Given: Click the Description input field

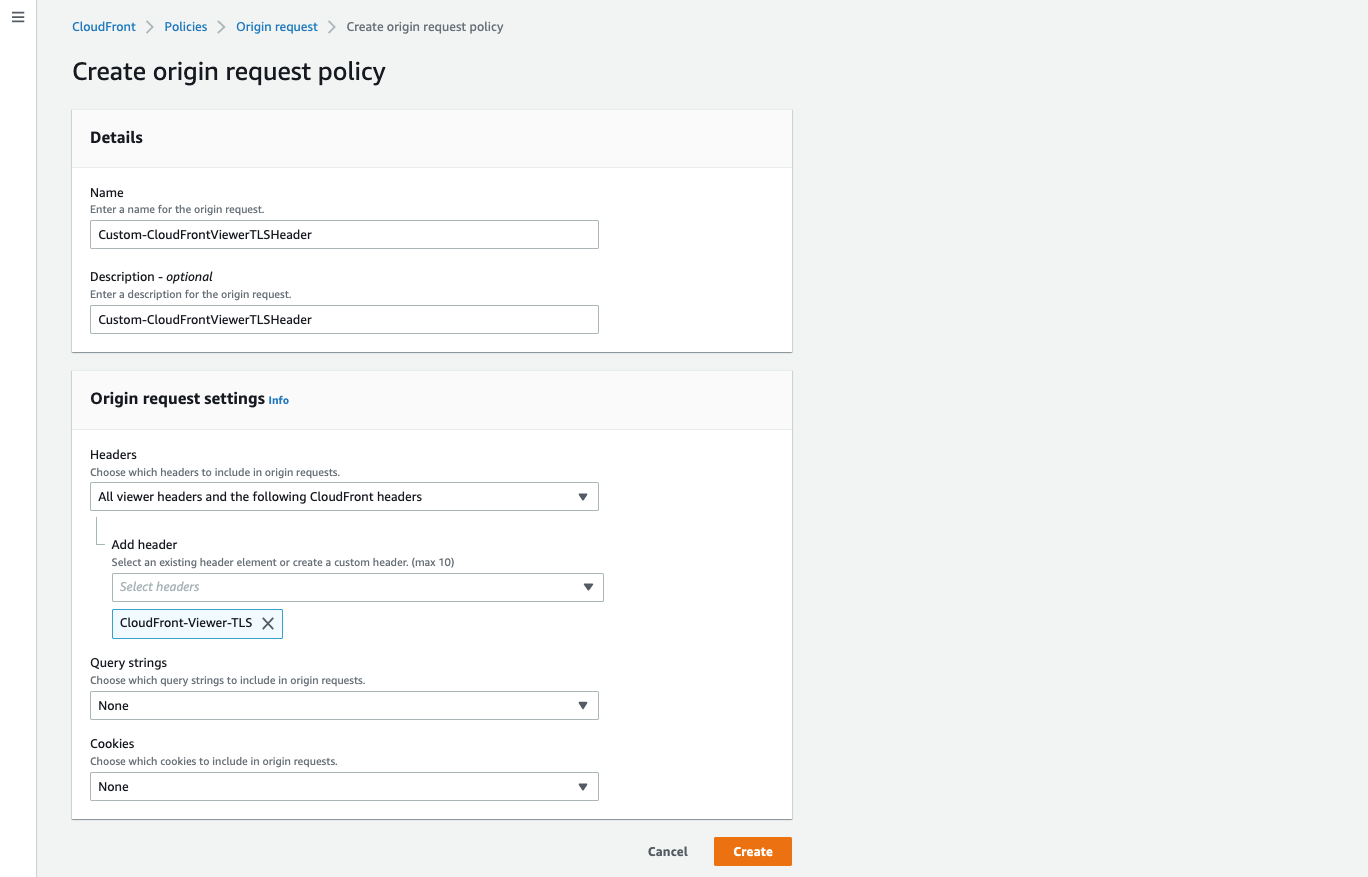Looking at the screenshot, I should 344,319.
